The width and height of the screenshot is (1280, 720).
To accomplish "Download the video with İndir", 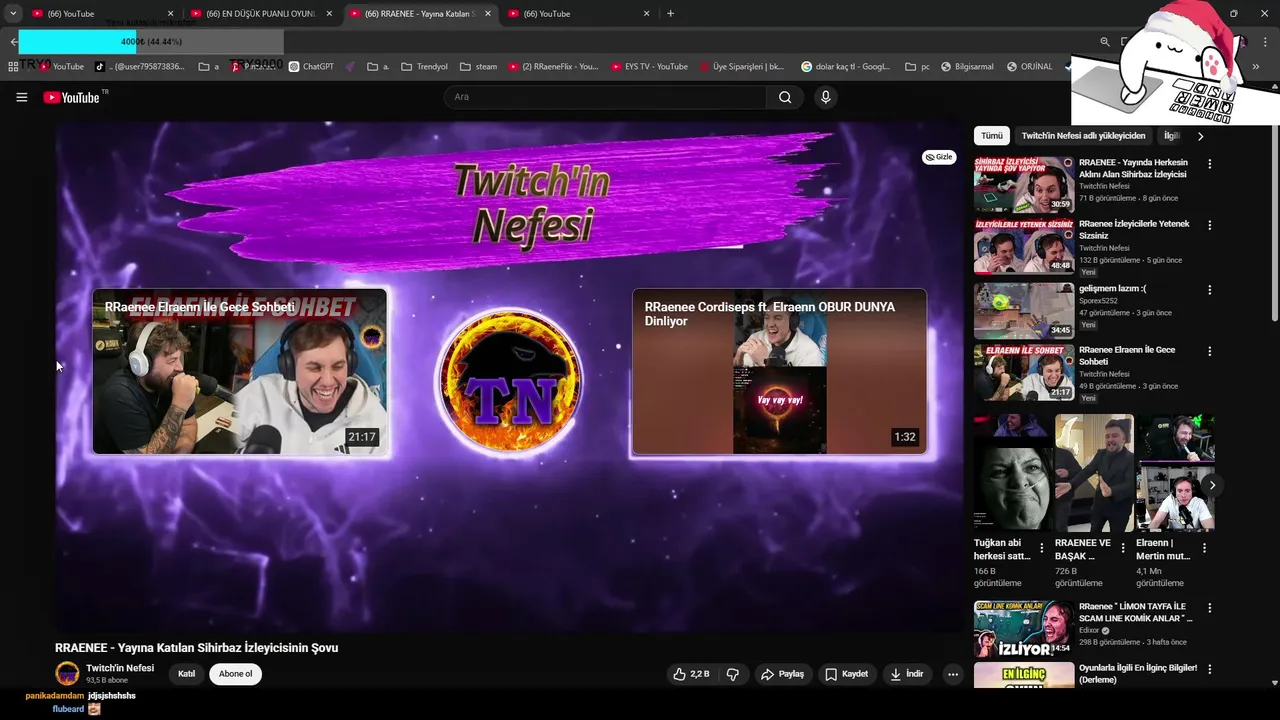I will pyautogui.click(x=907, y=674).
